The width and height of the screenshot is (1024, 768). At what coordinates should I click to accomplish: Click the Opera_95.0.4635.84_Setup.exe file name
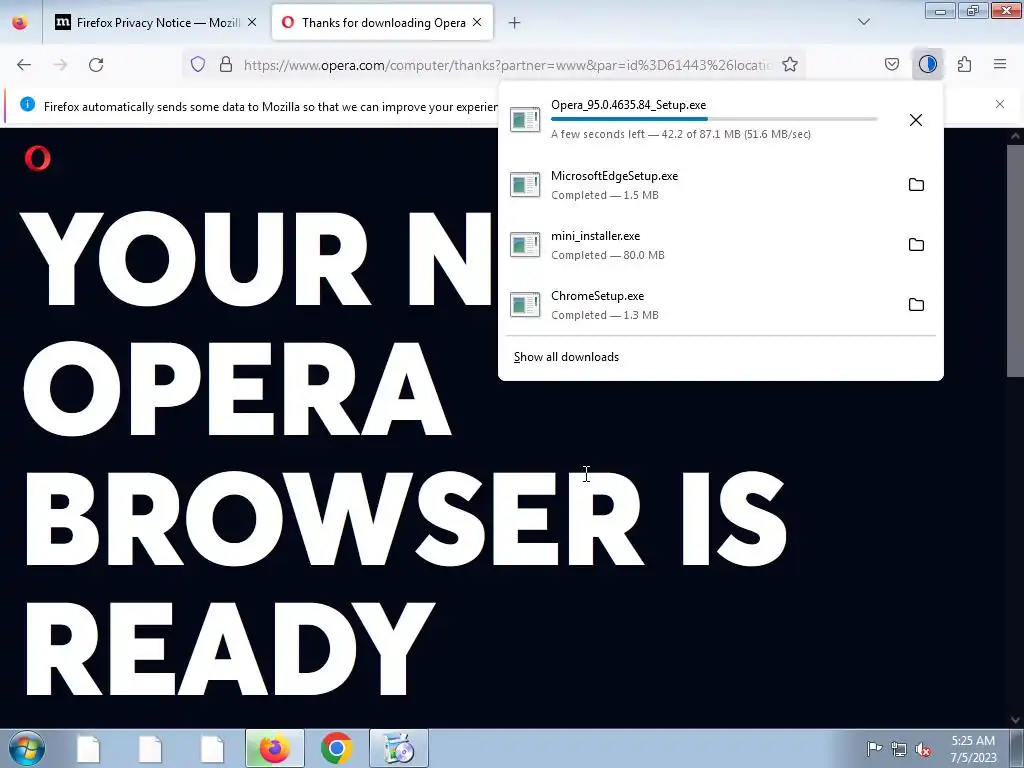[x=628, y=105]
